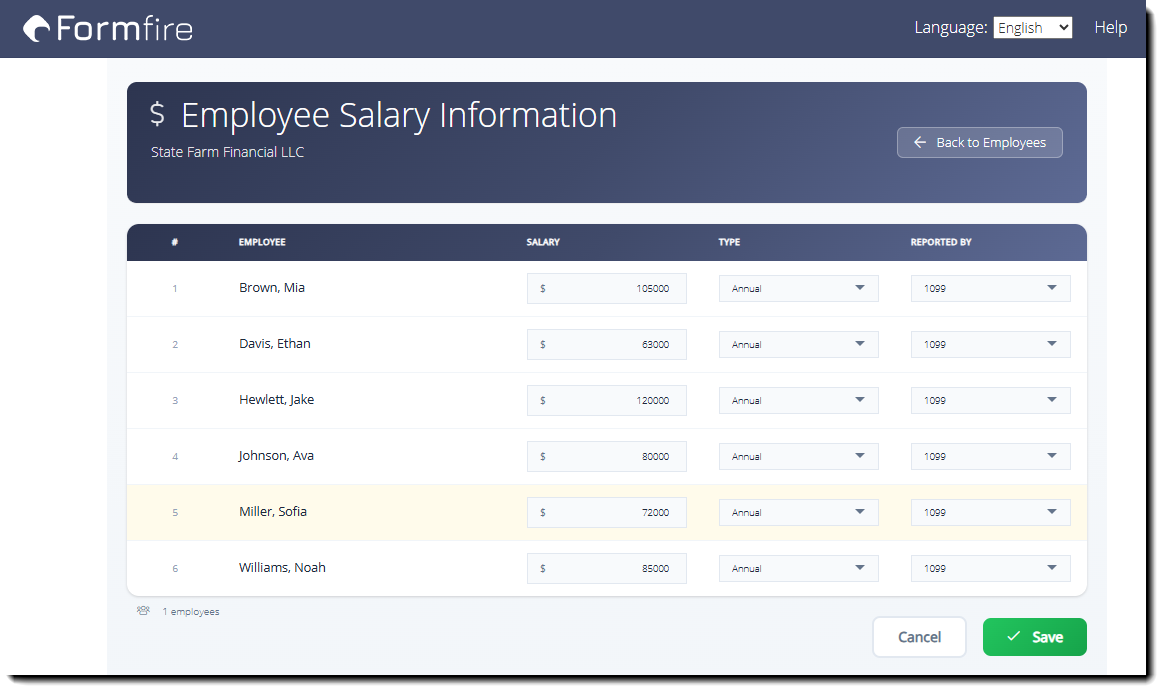
Task: Open the Reported By dropdown for Hewlett, Jake
Action: pos(990,400)
